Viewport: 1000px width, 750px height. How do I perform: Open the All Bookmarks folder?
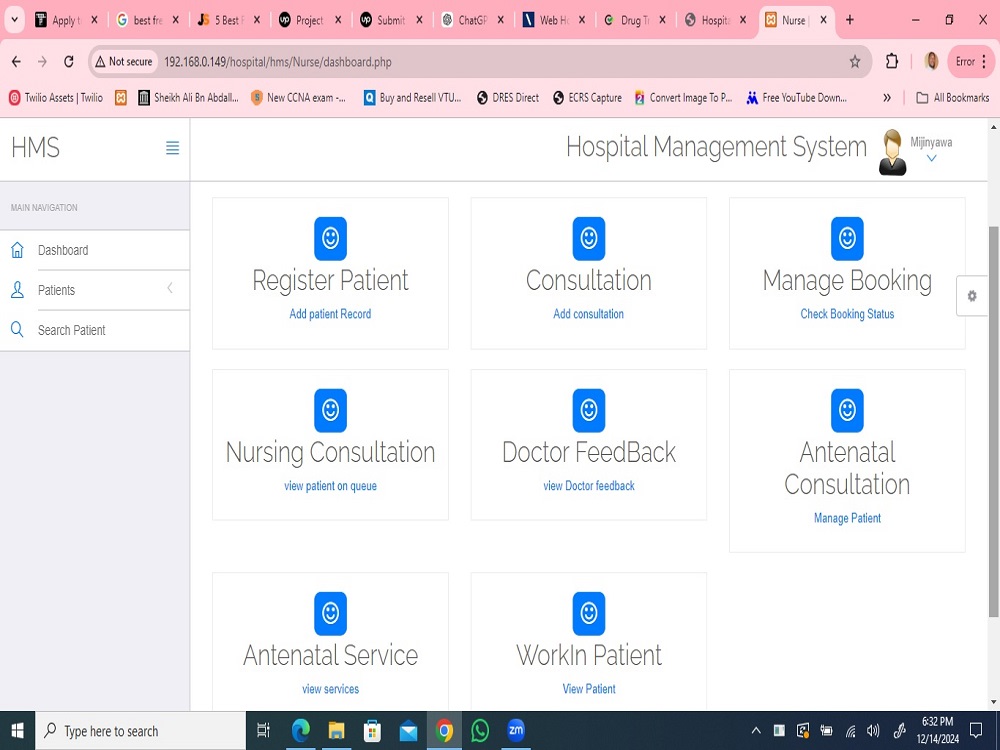953,98
